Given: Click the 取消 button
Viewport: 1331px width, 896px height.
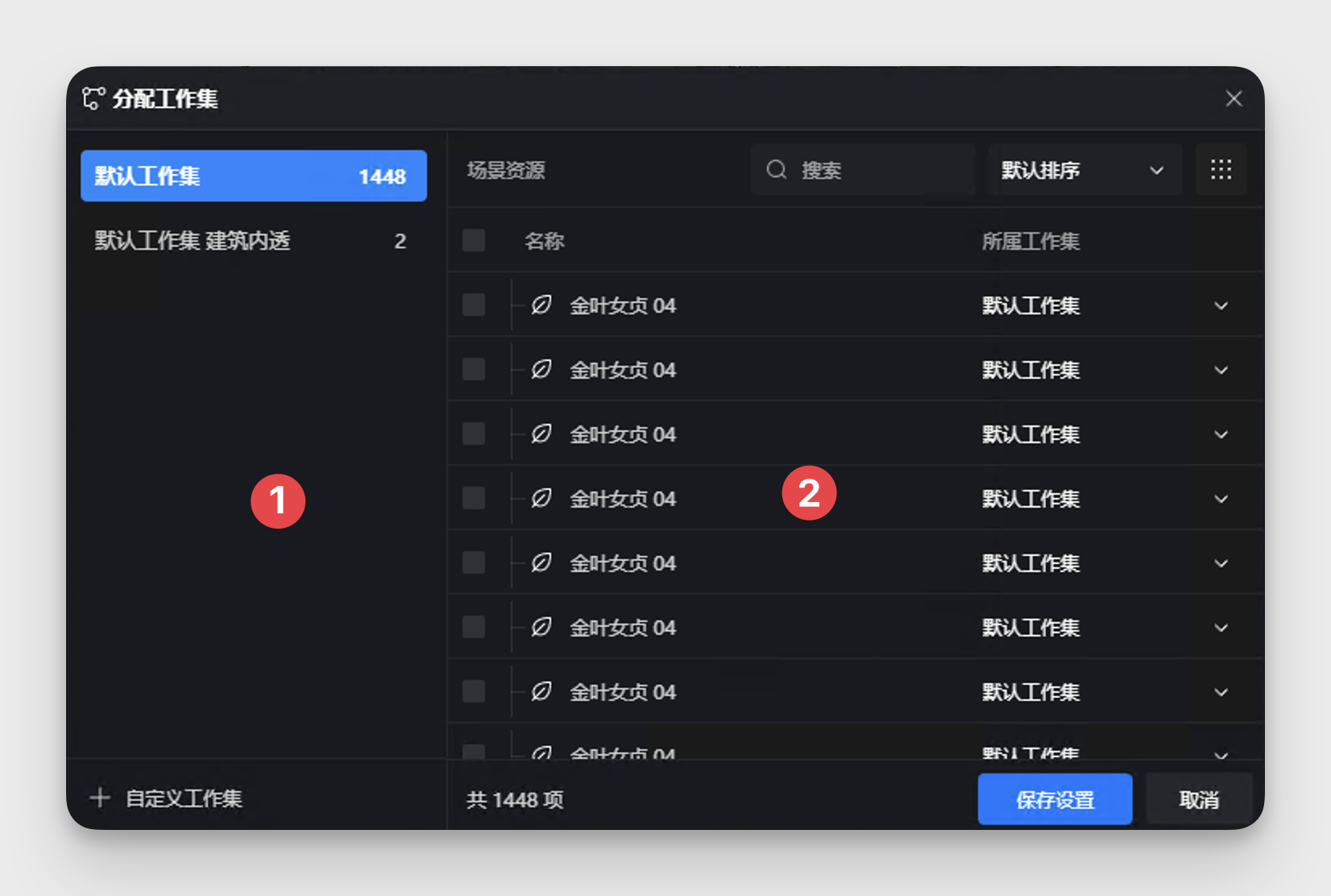Looking at the screenshot, I should coord(1199,799).
